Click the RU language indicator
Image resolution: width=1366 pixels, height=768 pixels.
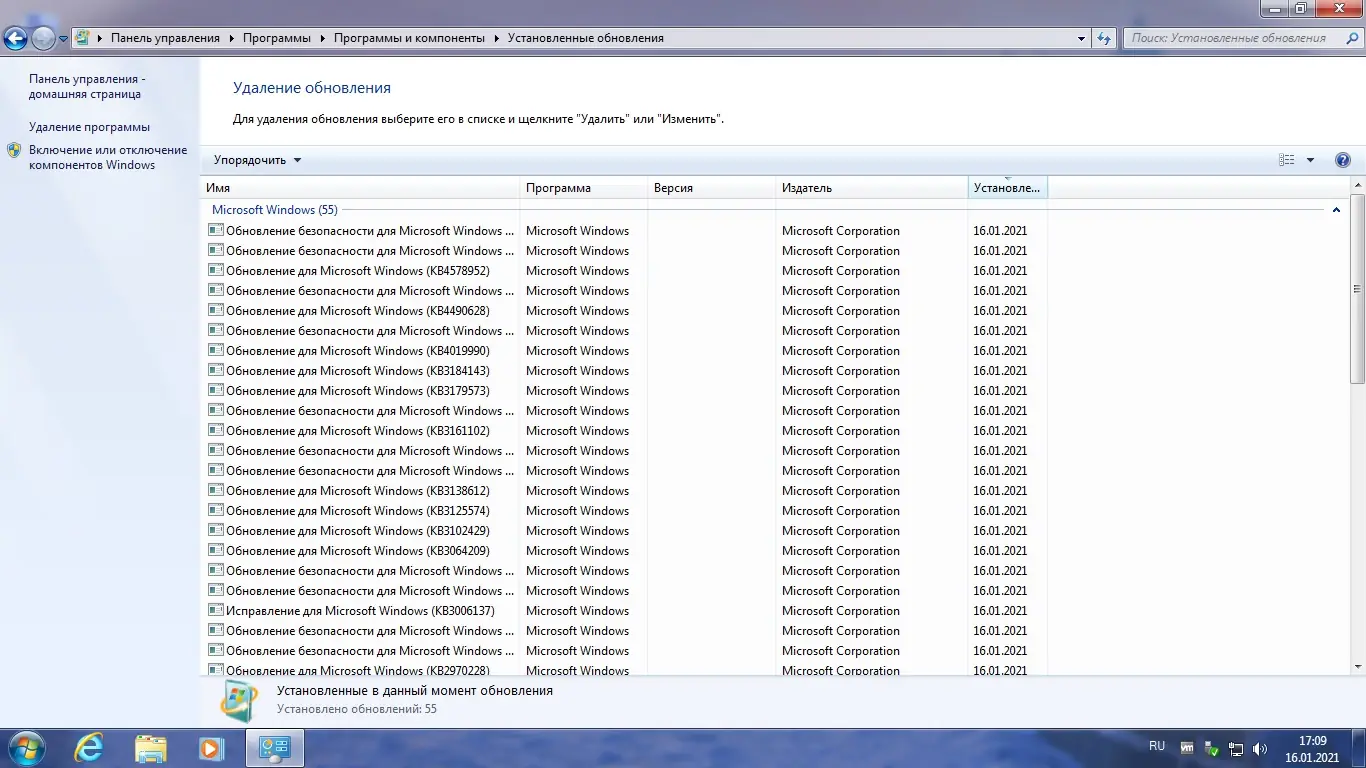click(1157, 746)
